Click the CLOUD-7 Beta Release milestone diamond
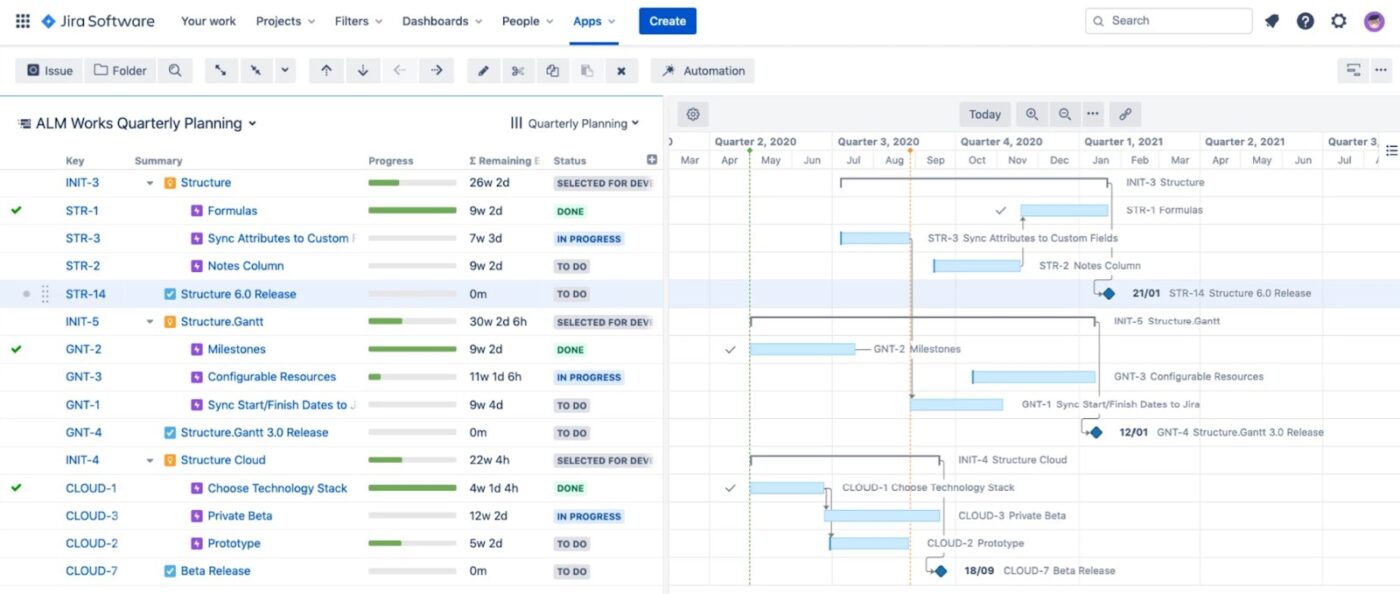This screenshot has width=1400, height=594. [x=940, y=571]
